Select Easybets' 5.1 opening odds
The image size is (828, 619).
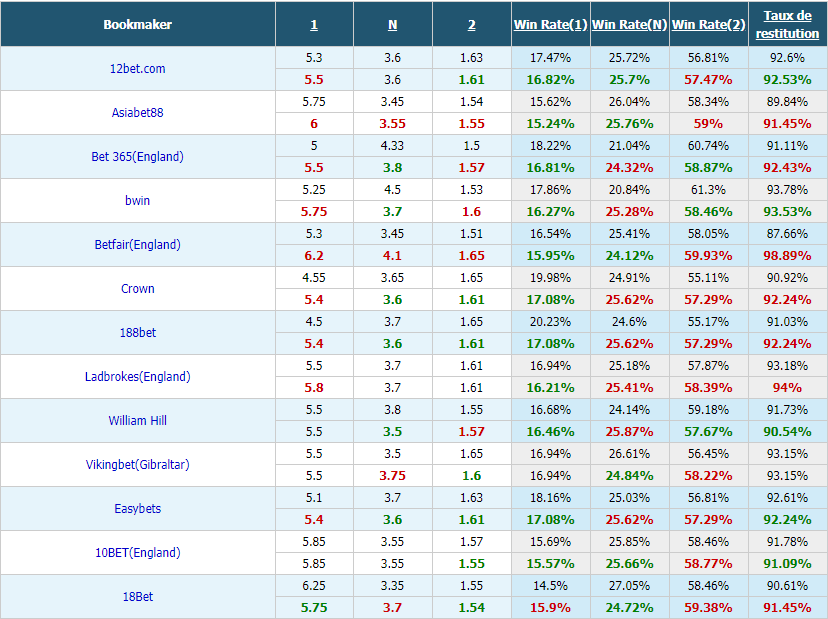314,498
